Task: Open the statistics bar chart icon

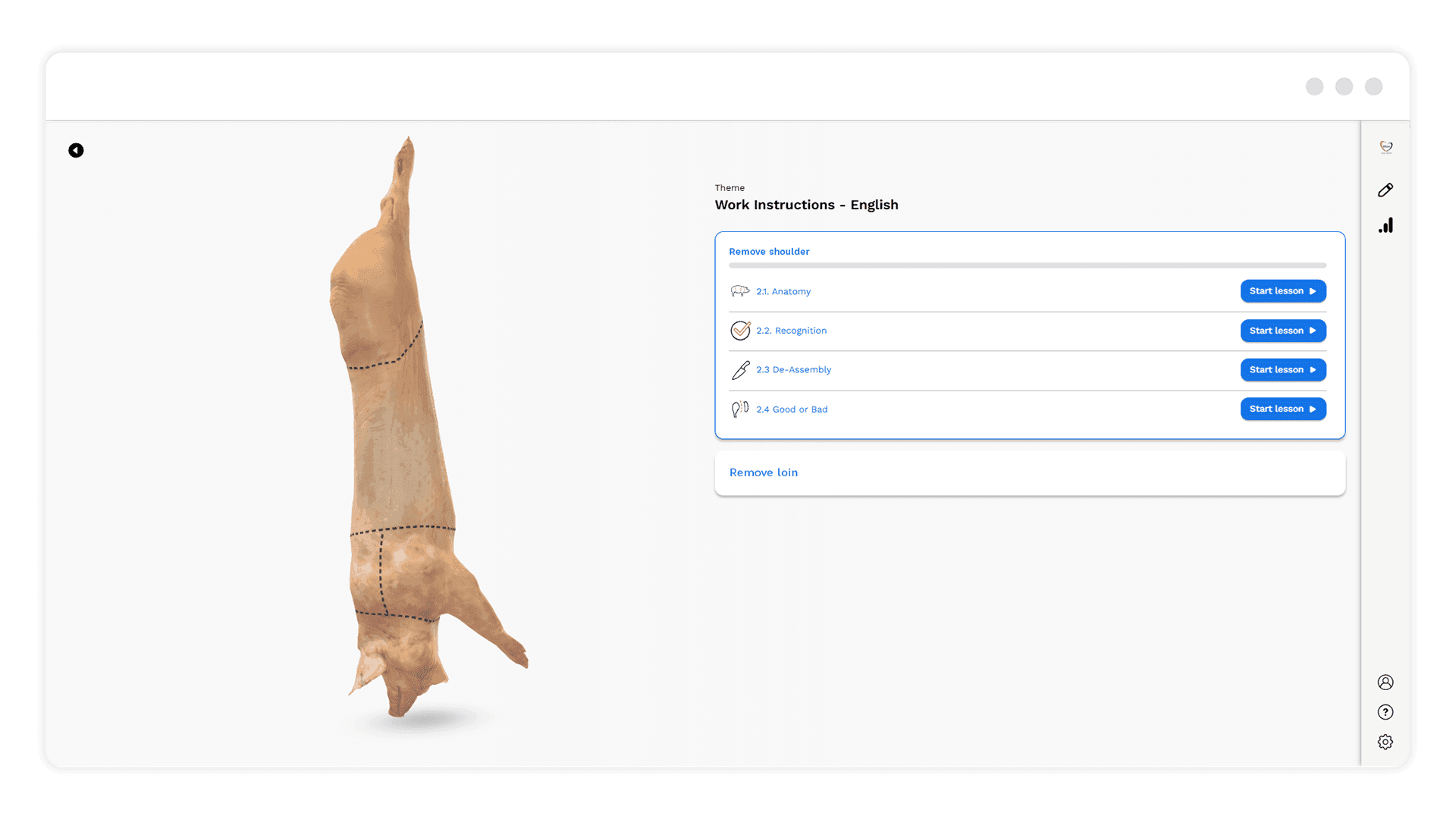Action: (x=1385, y=225)
